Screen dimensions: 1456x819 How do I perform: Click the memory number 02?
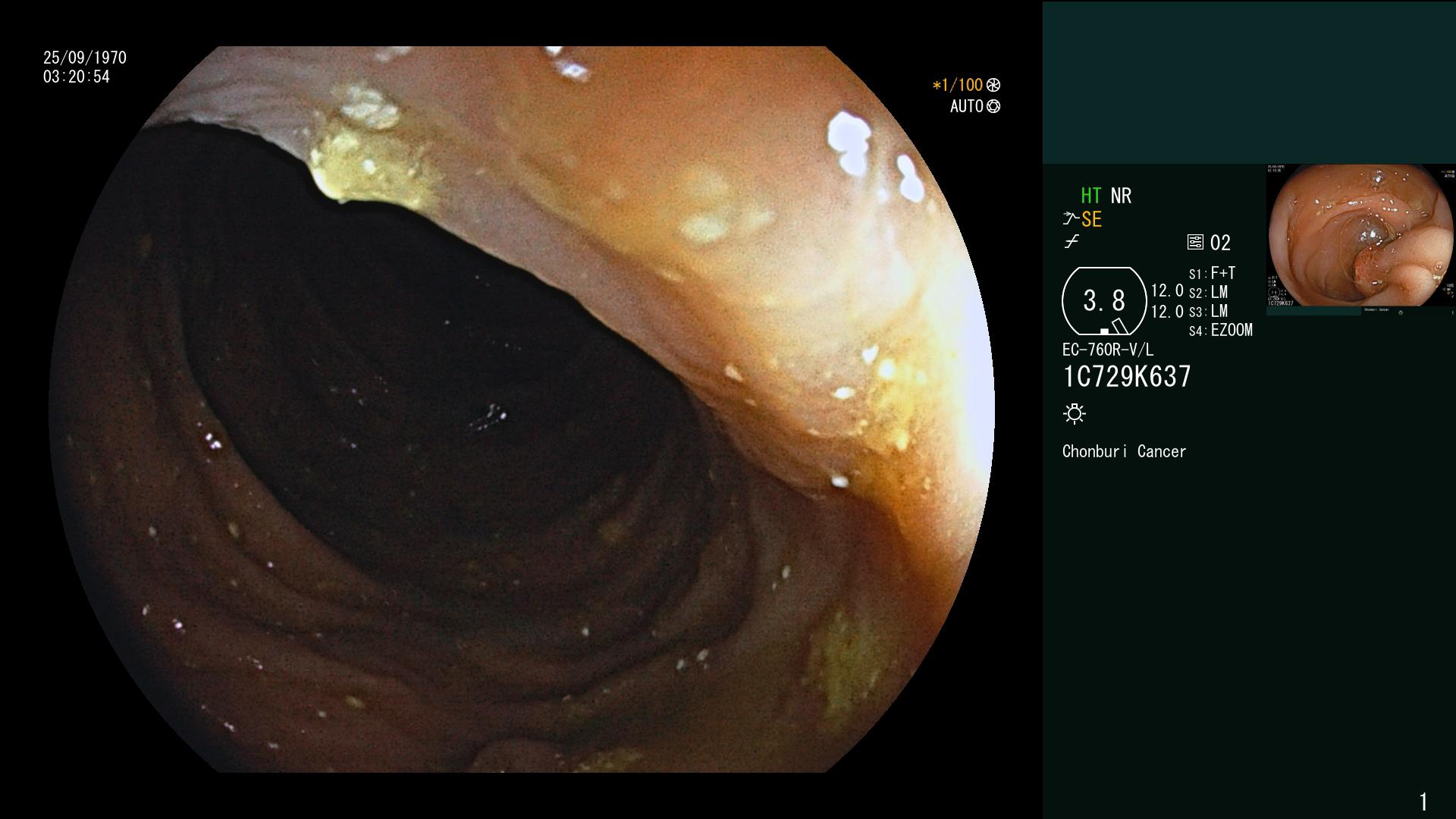pyautogui.click(x=1220, y=243)
